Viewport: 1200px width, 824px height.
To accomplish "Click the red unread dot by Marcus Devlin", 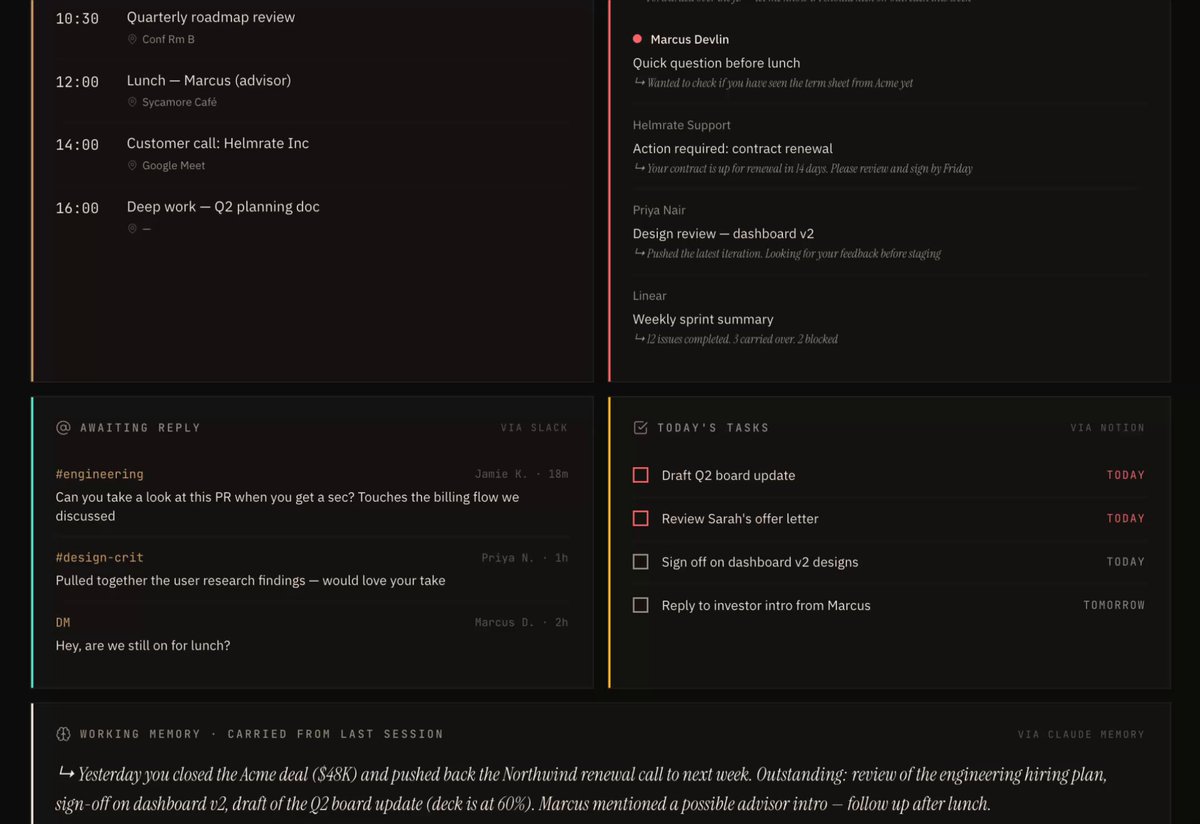I will [x=637, y=39].
